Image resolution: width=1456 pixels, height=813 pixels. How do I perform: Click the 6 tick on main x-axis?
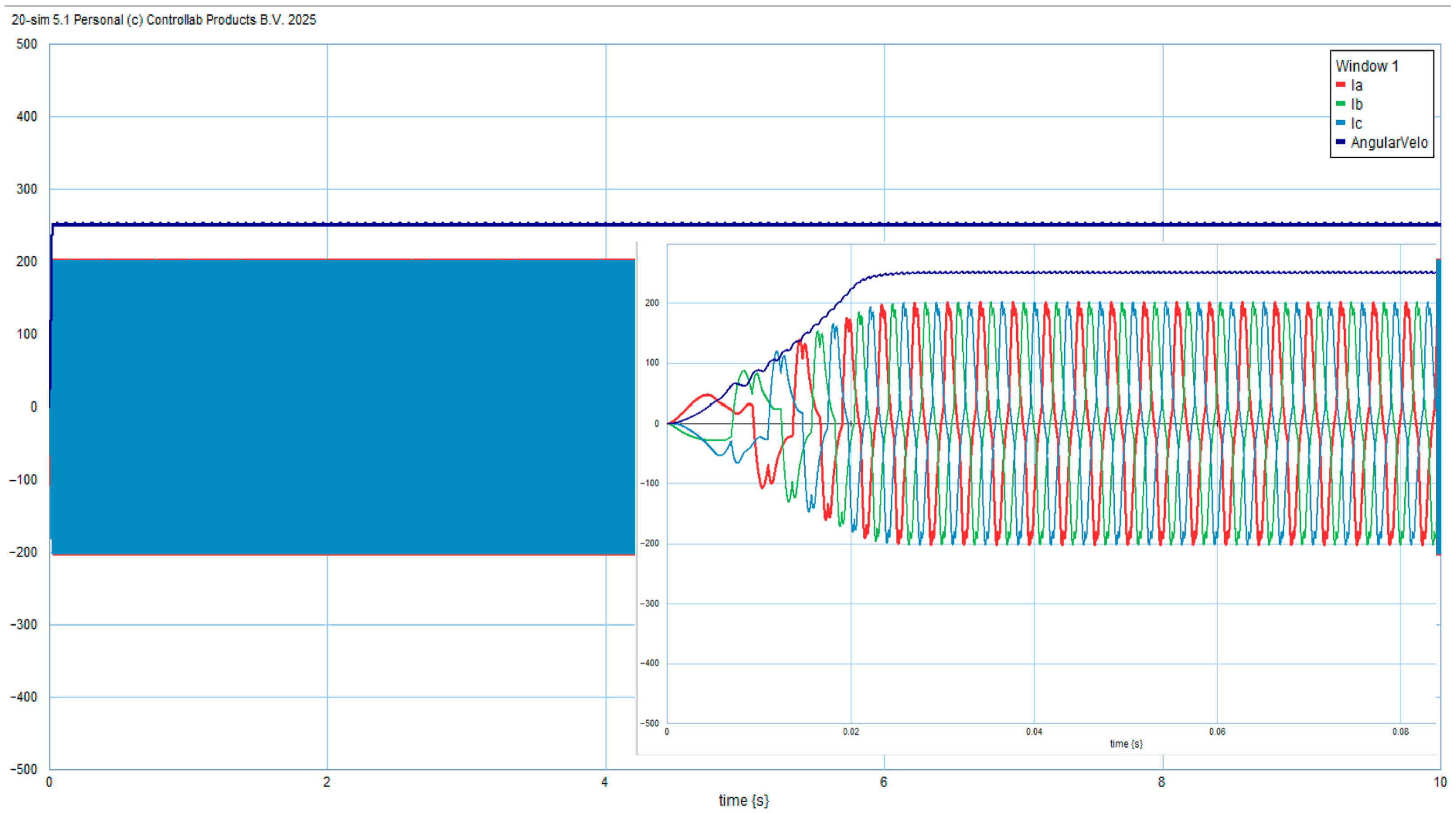(x=884, y=782)
